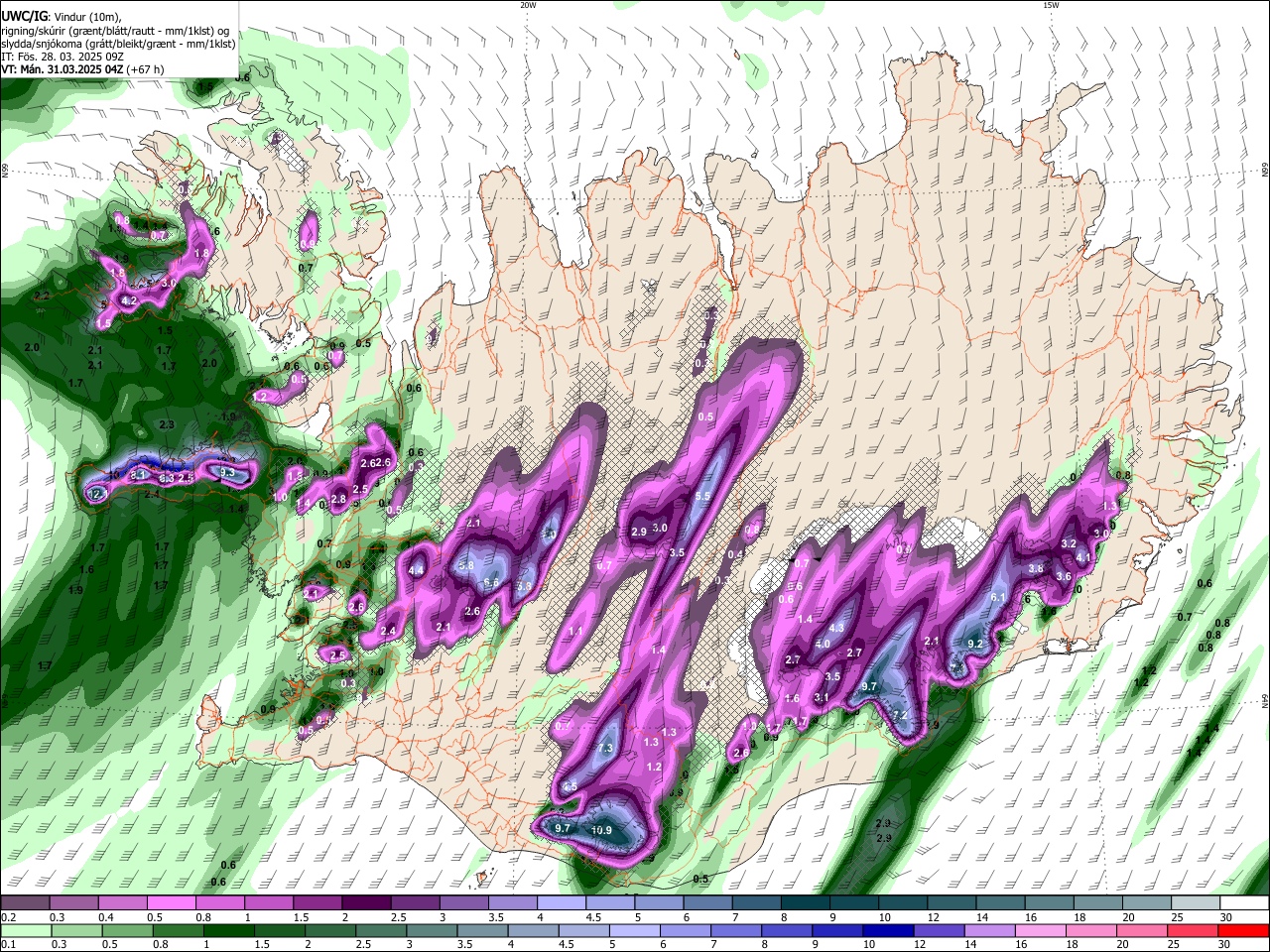Click the 6.6 snowfall value in west Iceland
The height and width of the screenshot is (952, 1270).
(490, 582)
